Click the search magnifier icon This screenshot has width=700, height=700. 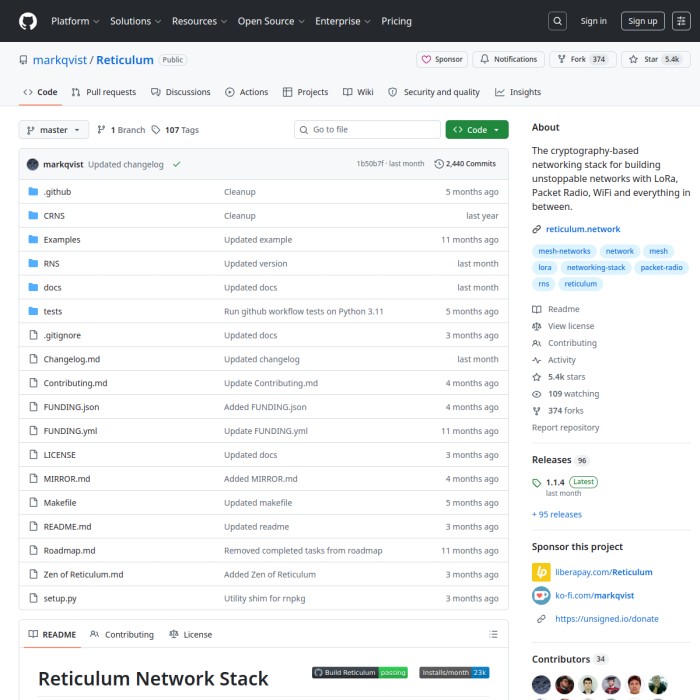click(558, 21)
